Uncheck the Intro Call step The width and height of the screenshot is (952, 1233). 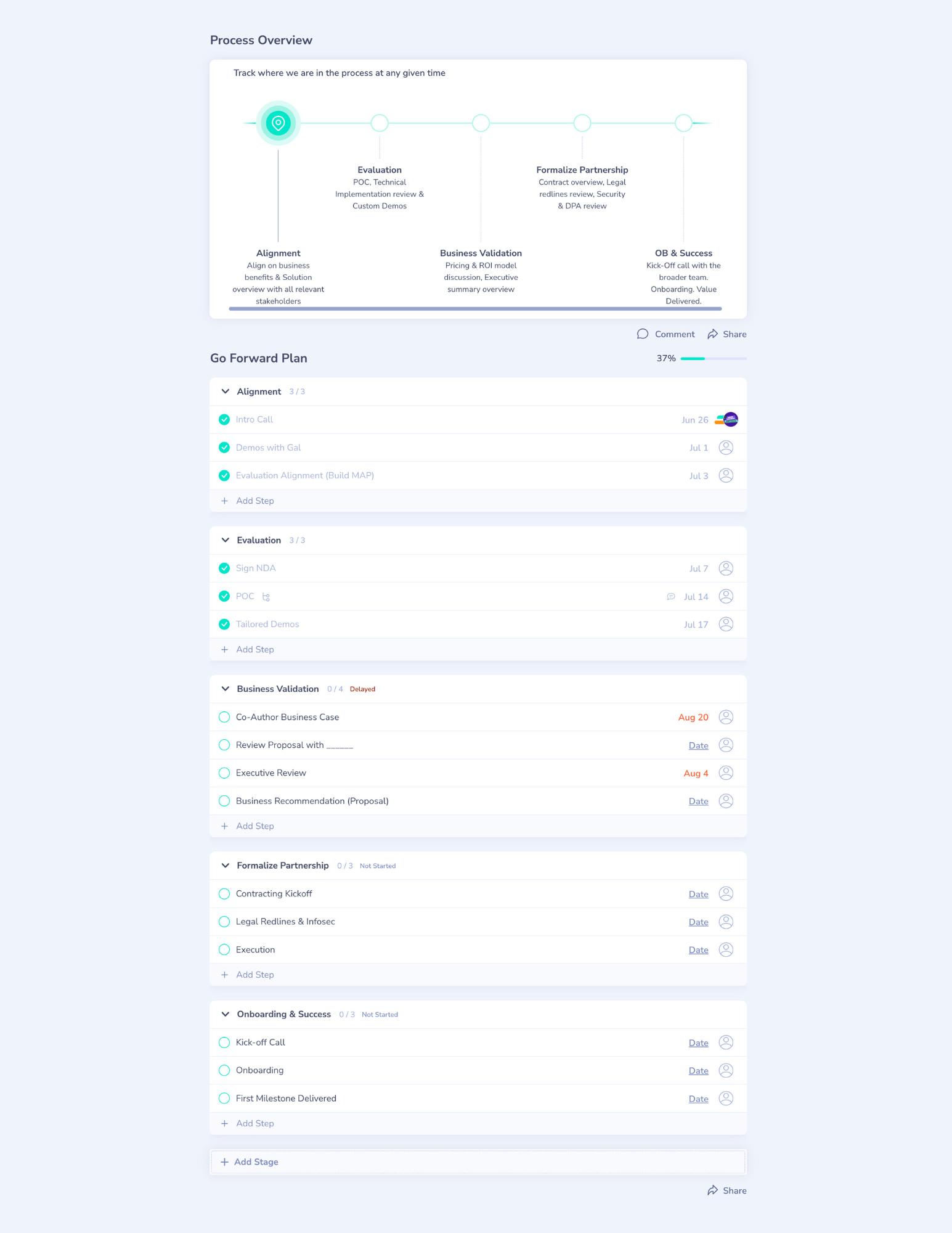coord(224,420)
